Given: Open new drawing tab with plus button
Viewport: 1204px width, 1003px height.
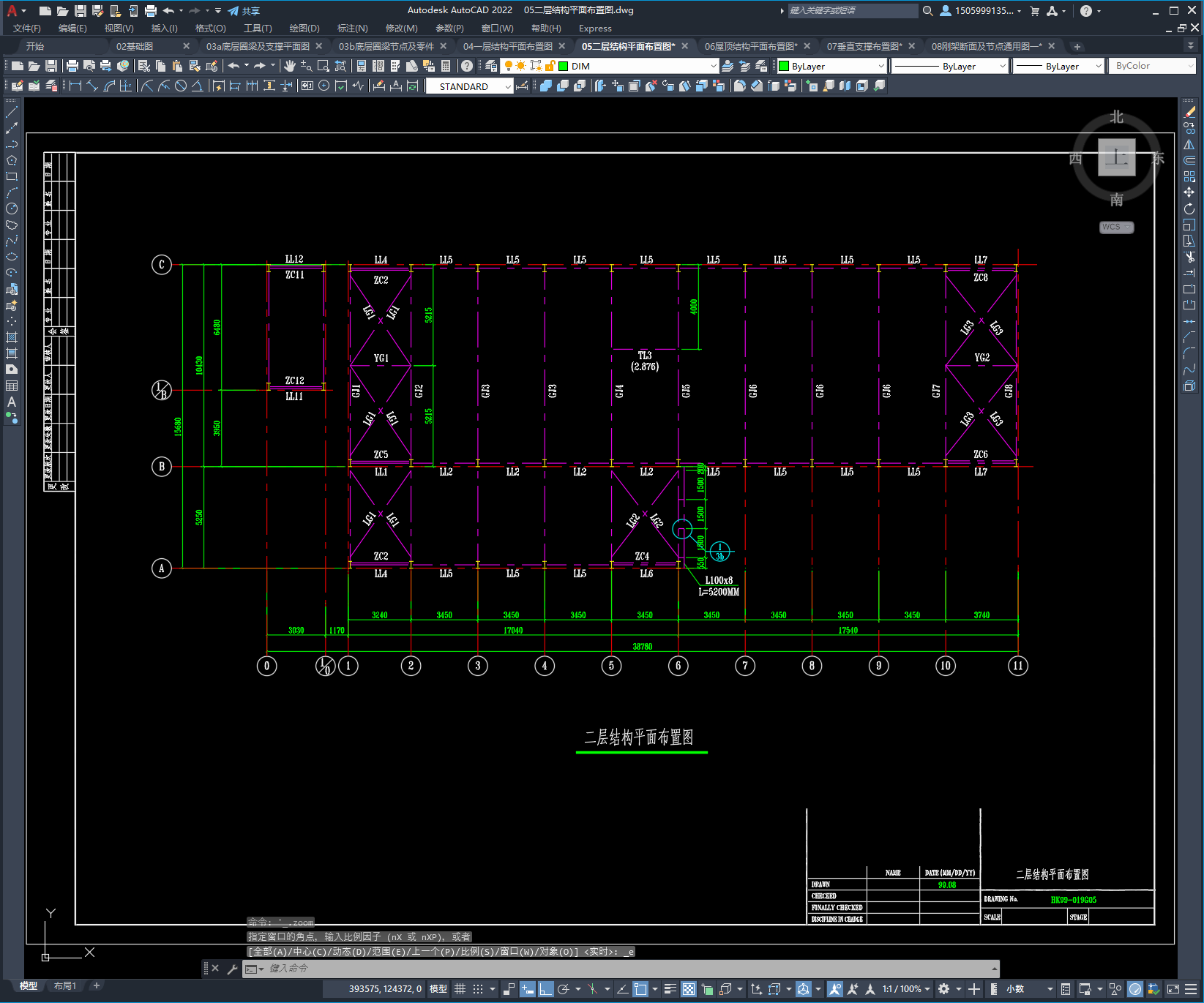Looking at the screenshot, I should pyautogui.click(x=1077, y=46).
